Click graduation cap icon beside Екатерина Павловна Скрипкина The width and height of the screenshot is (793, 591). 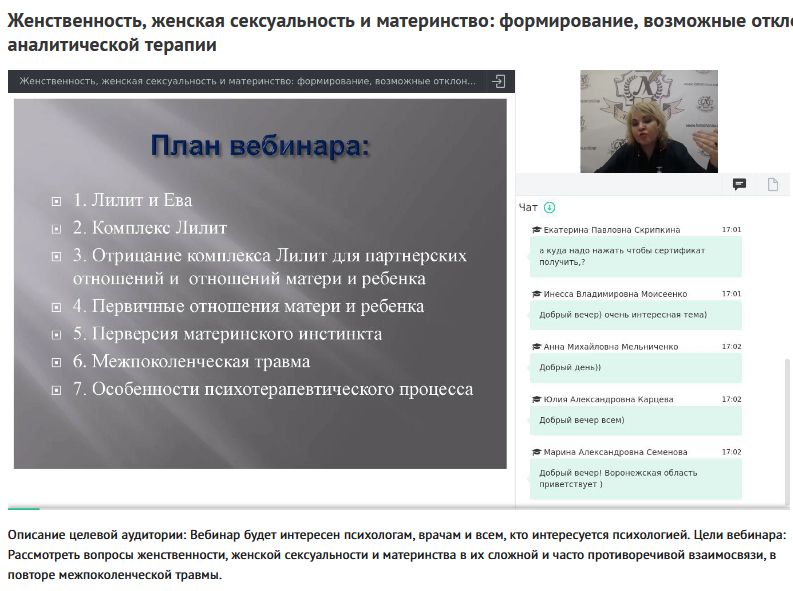click(536, 229)
